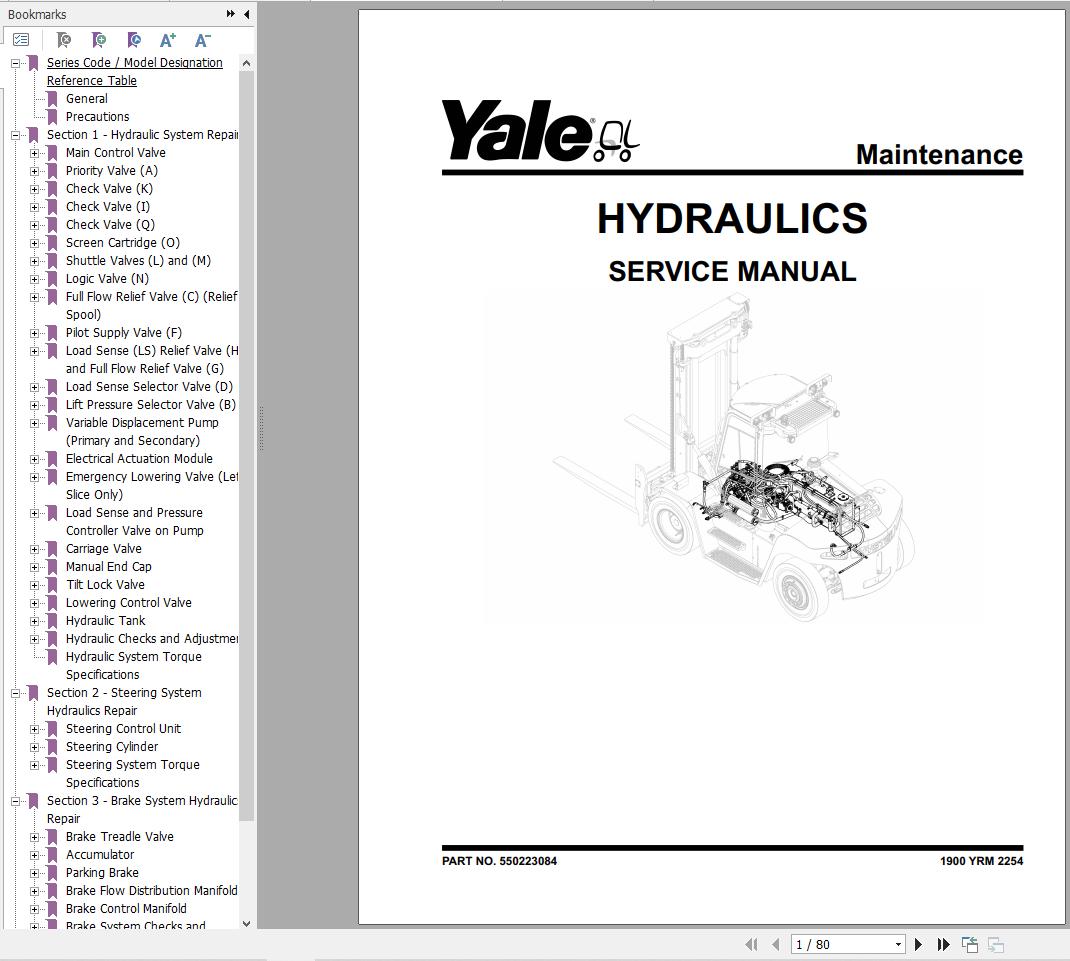Open the Brake Control Manifold bookmark
Image resolution: width=1070 pixels, height=961 pixels.
(x=126, y=909)
